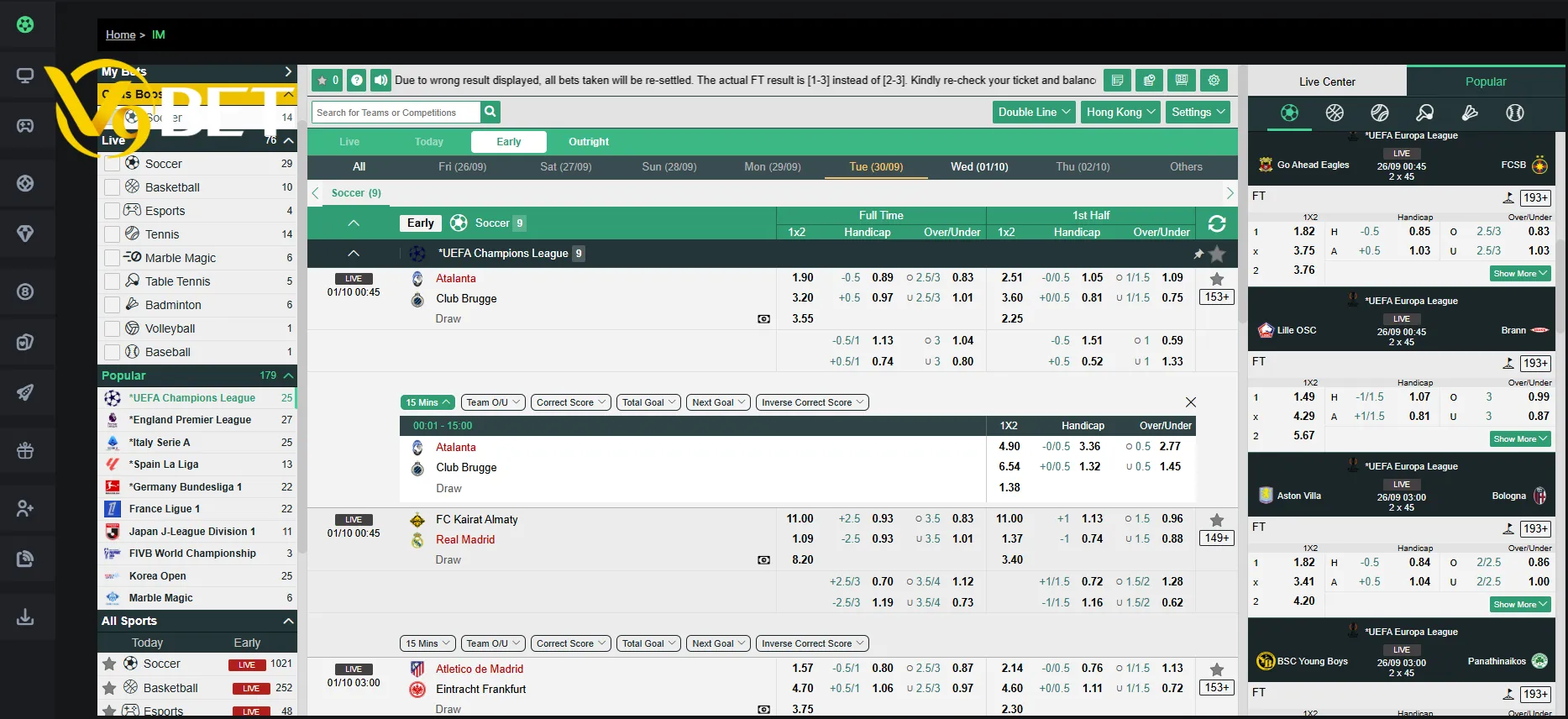Check the Marble Magic checkbox under Live
This screenshot has width=1568, height=719.
tap(112, 258)
